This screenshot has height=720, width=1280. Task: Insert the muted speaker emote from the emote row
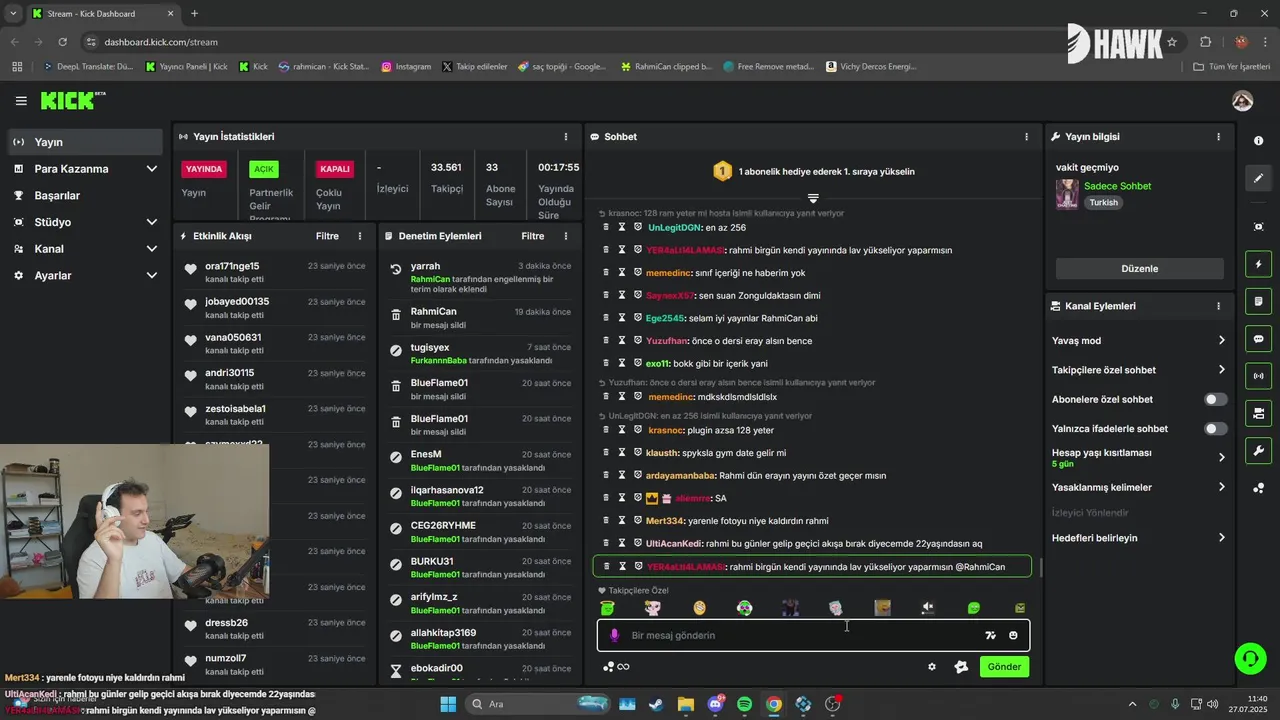[928, 608]
